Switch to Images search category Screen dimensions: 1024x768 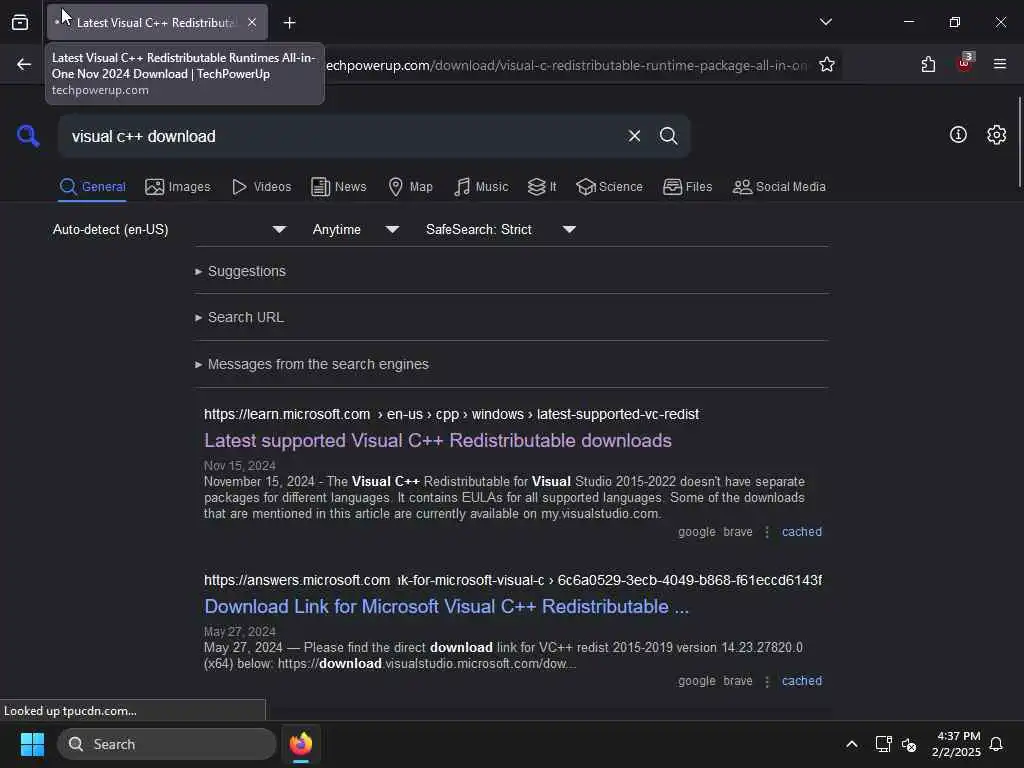click(x=178, y=187)
